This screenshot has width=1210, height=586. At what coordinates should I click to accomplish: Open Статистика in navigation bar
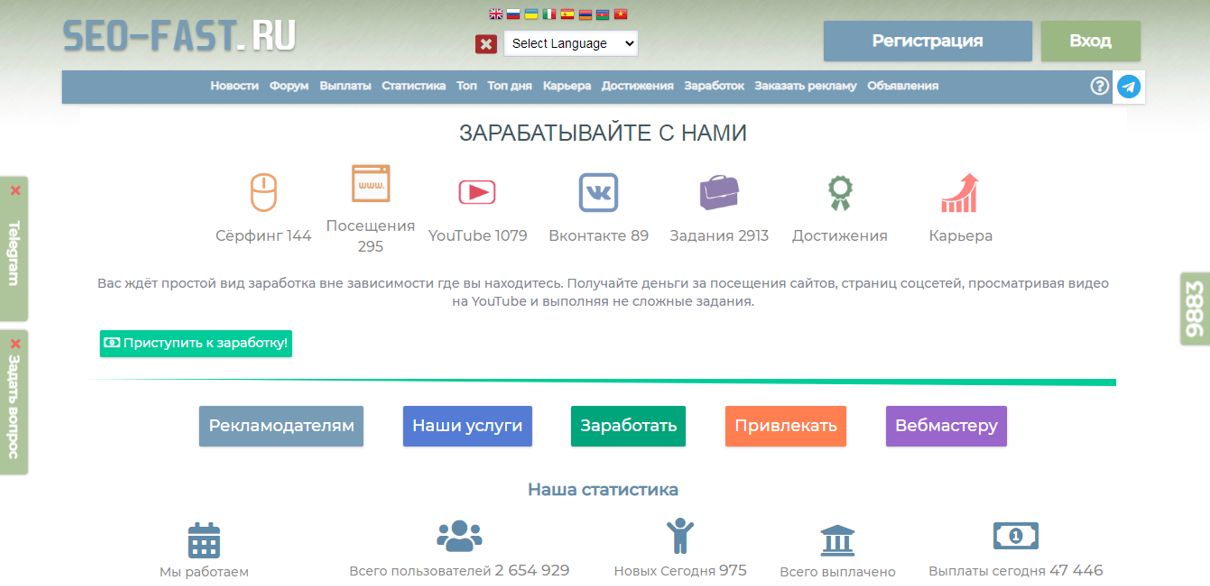click(413, 86)
